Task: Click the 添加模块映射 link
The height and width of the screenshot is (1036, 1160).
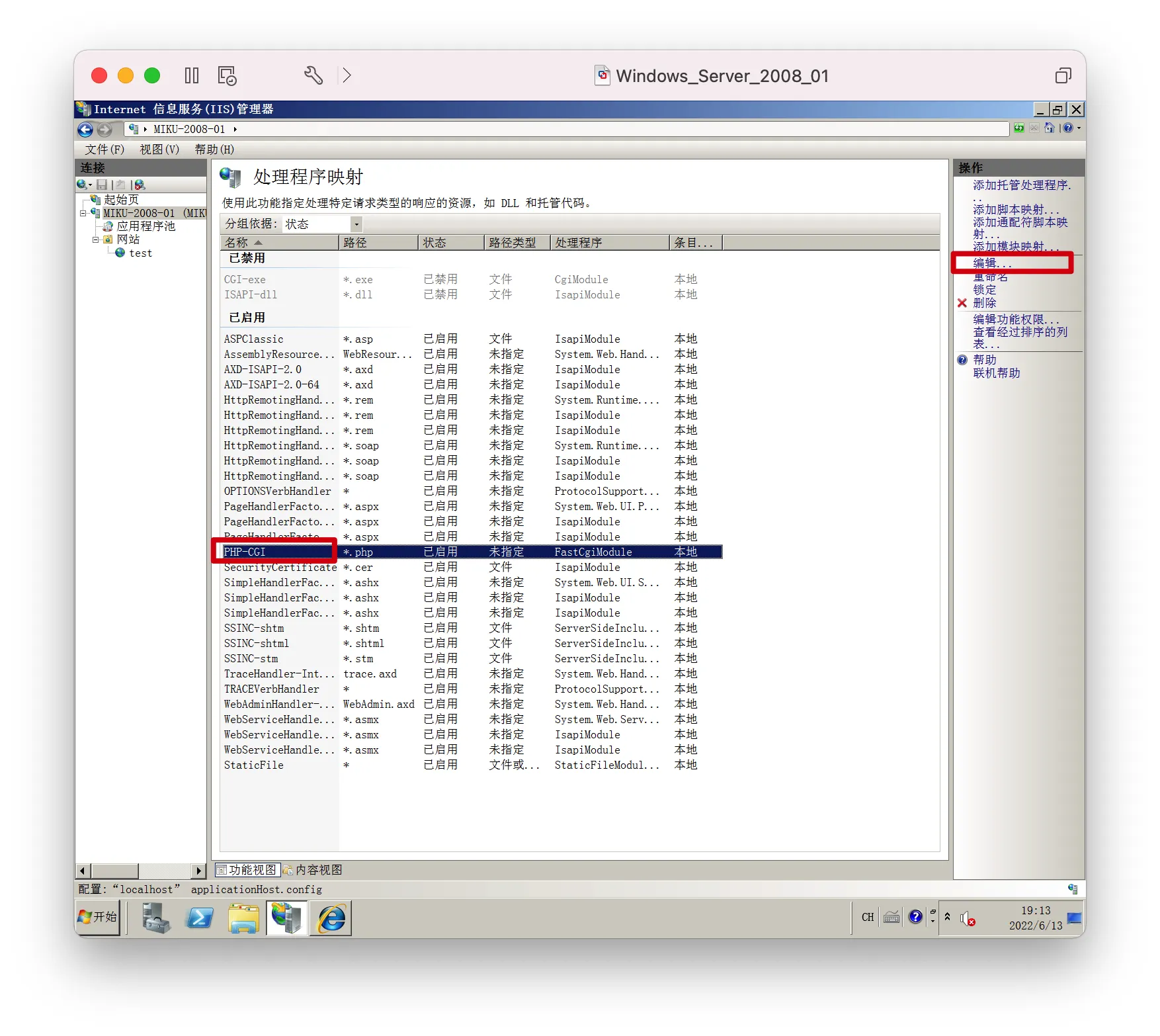Action: click(1016, 247)
